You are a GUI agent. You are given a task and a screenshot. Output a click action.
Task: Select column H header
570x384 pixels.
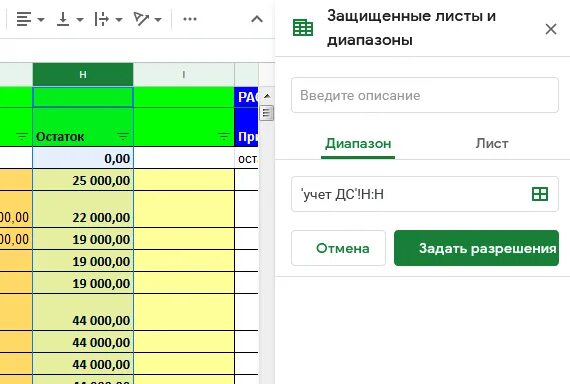[x=83, y=75]
